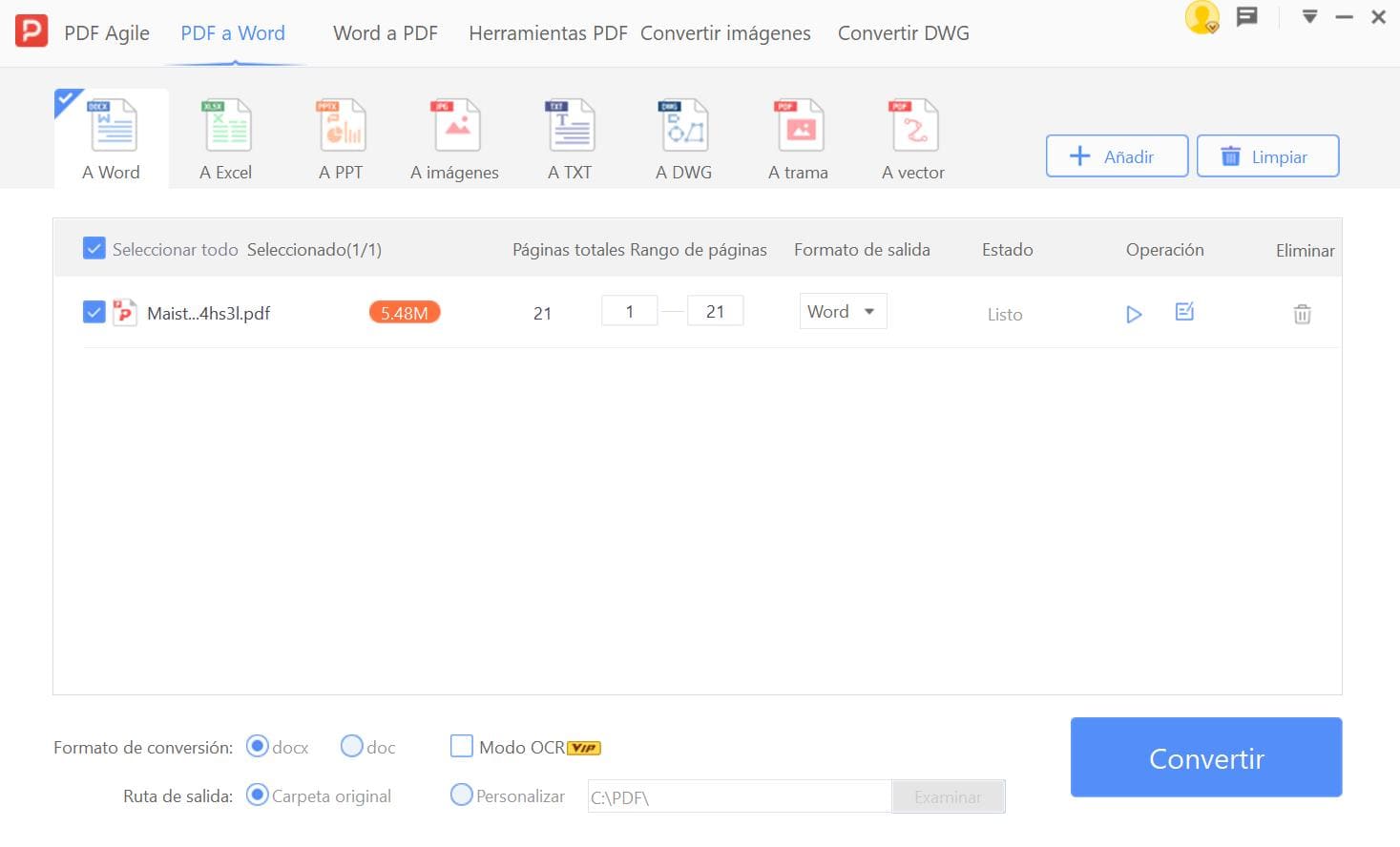1400x847 pixels.
Task: Select the doc format radio button
Action: tap(352, 746)
